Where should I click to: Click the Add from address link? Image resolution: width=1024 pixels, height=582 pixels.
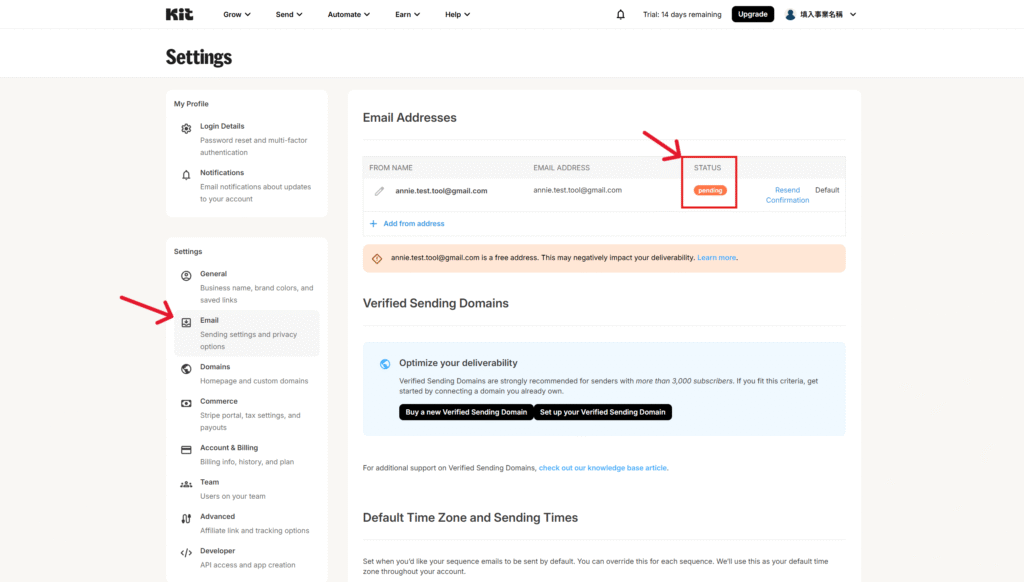pyautogui.click(x=413, y=224)
